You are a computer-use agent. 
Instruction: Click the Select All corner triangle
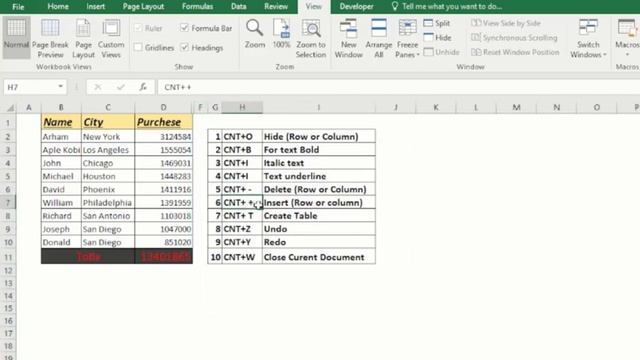pos(10,107)
